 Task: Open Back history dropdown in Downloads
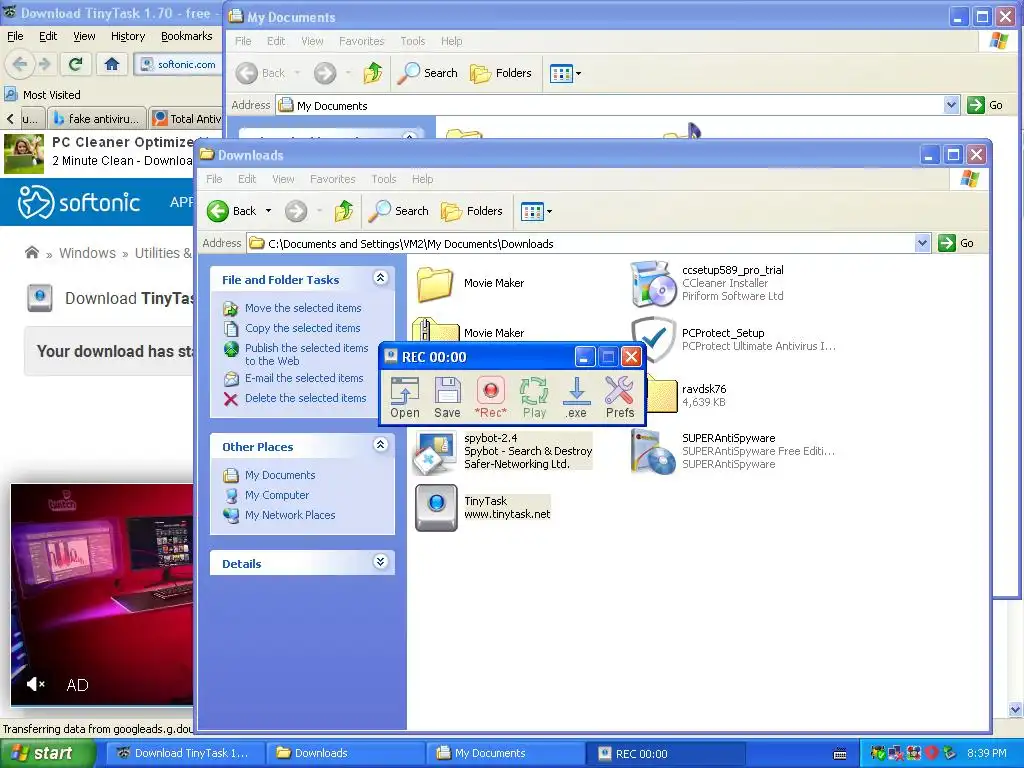[x=268, y=211]
